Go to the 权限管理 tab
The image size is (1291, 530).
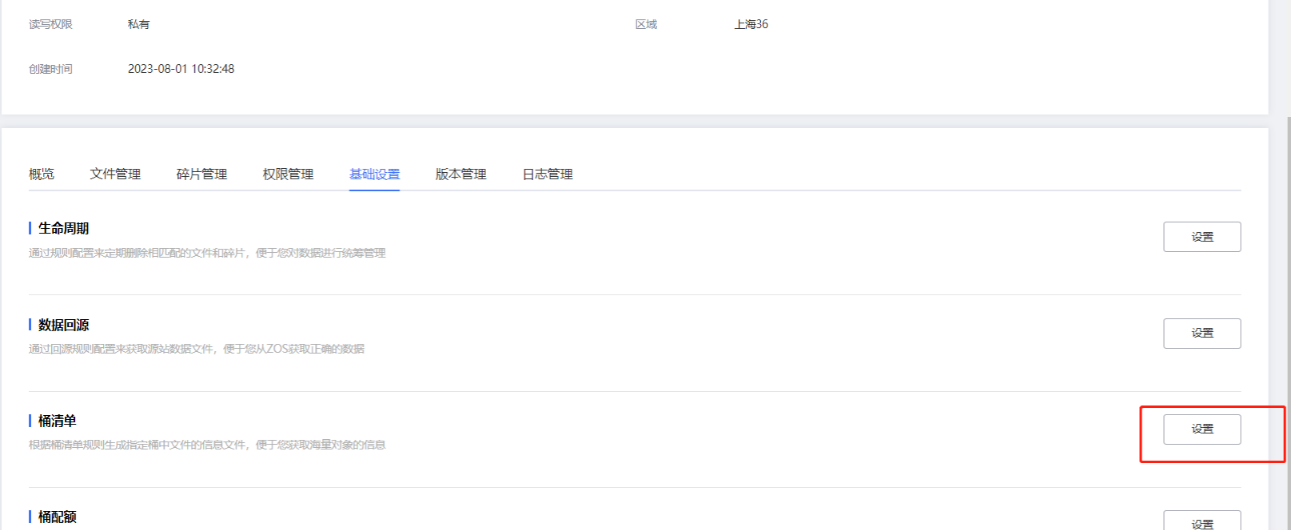(x=288, y=174)
